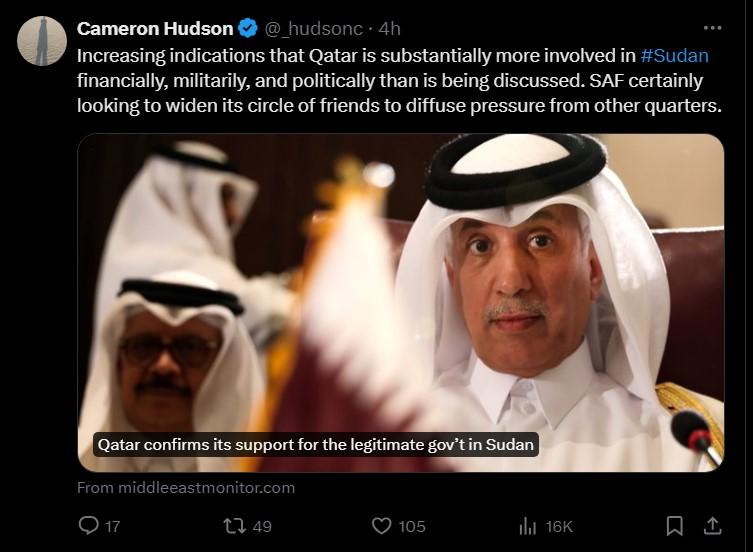This screenshot has width=753, height=552.
Task: View analytics via the bar chart icon
Action: coord(527,526)
